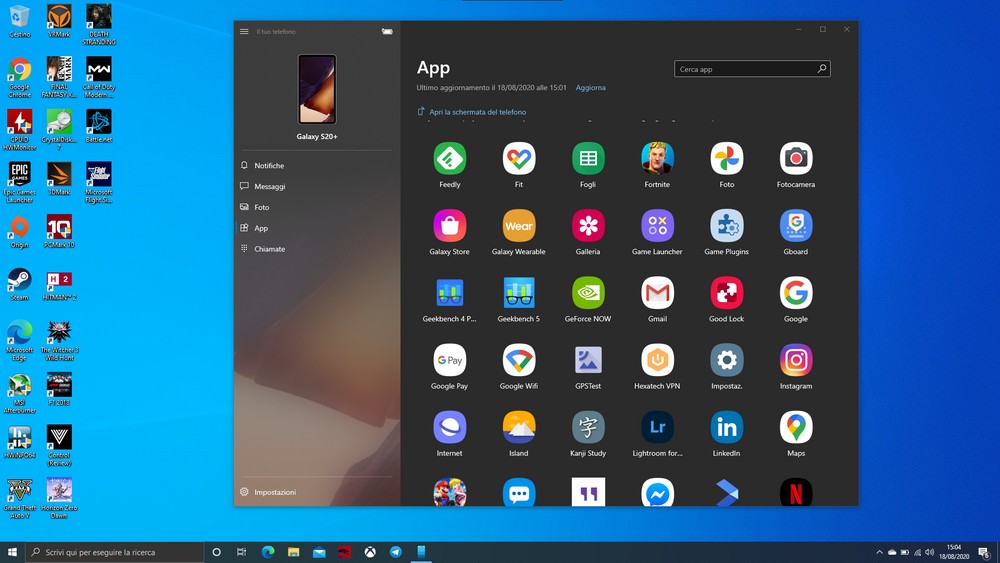Open Good Lock app

coord(726,293)
